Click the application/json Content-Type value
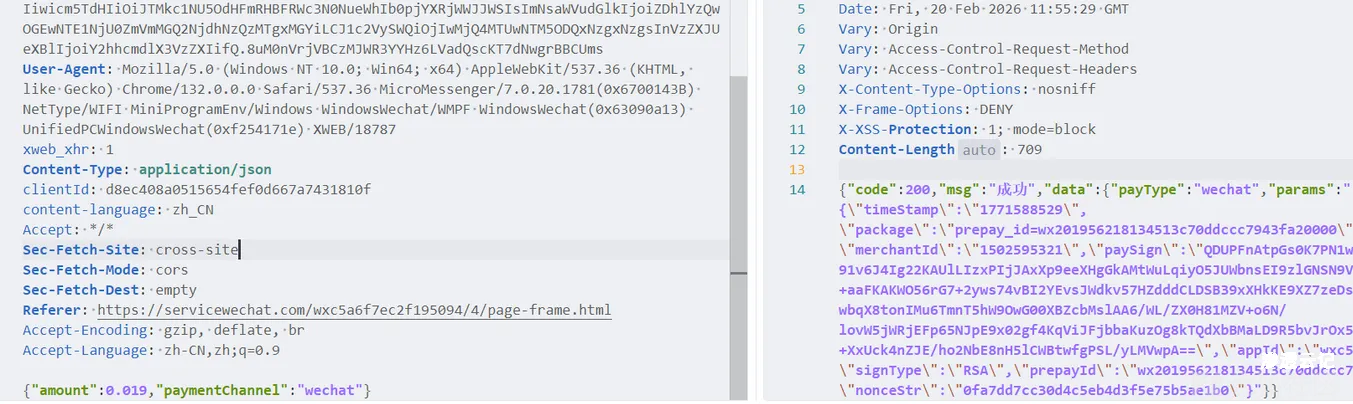1353x404 pixels. [x=205, y=170]
